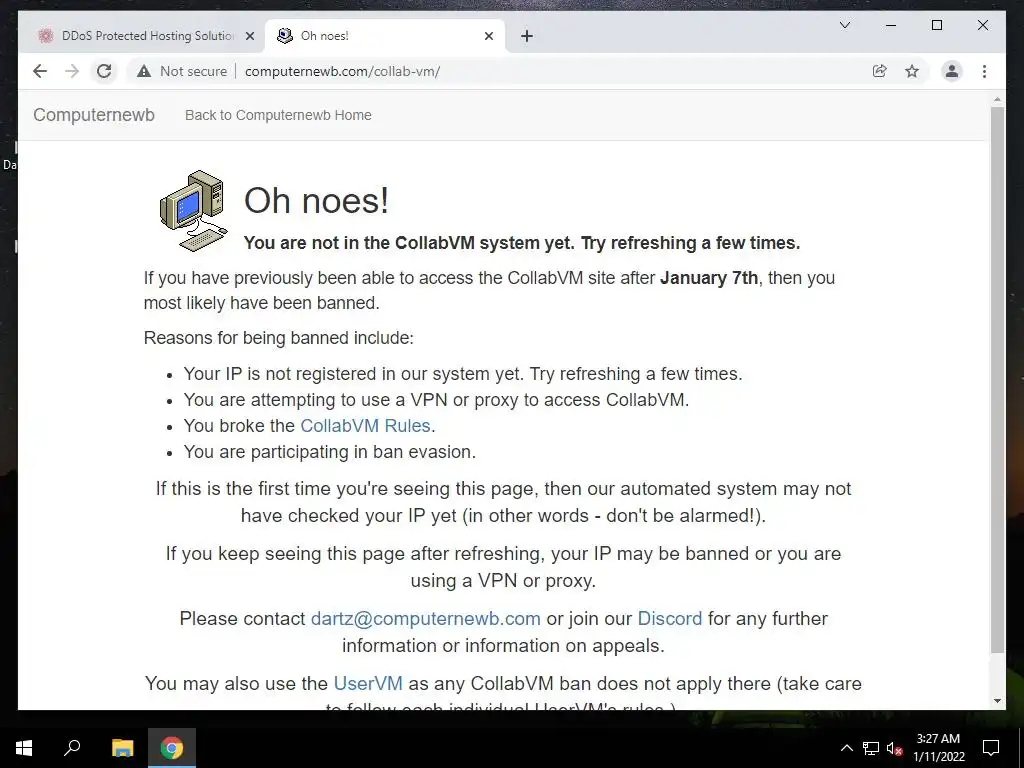The height and width of the screenshot is (768, 1024).
Task: Follow the Discord link
Action: point(669,618)
